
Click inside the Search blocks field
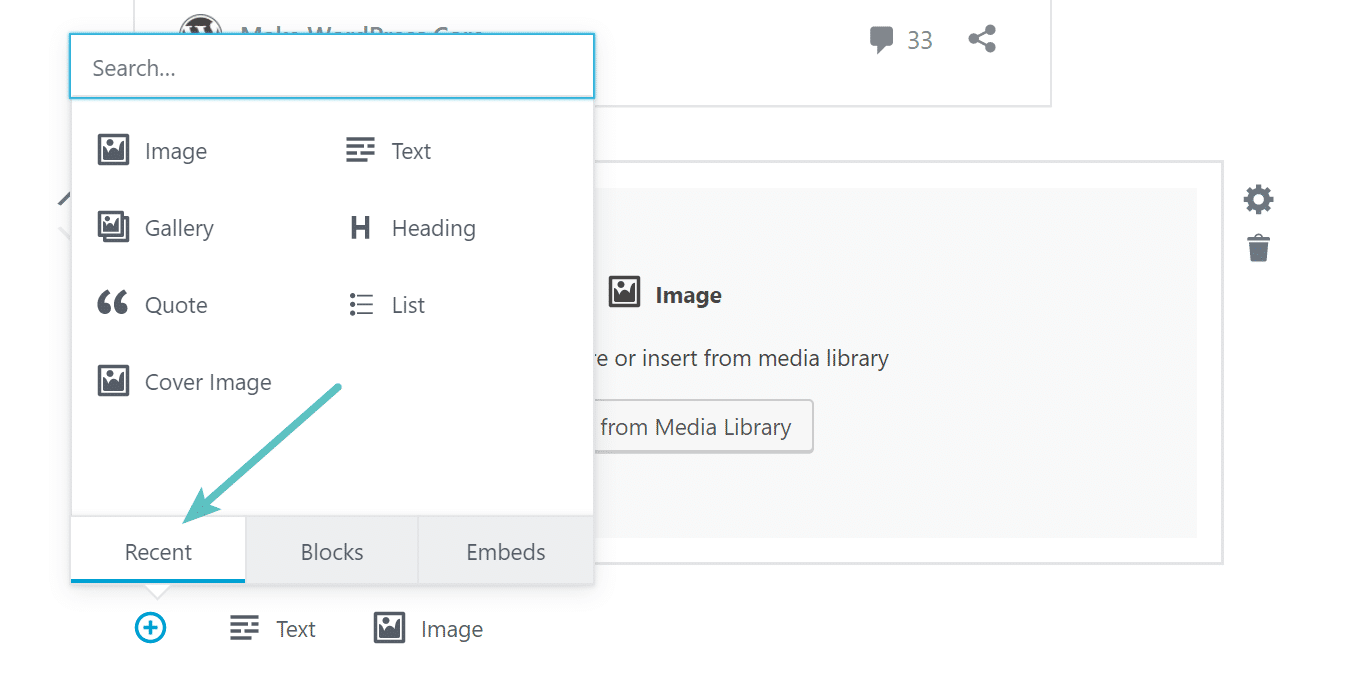coord(332,68)
